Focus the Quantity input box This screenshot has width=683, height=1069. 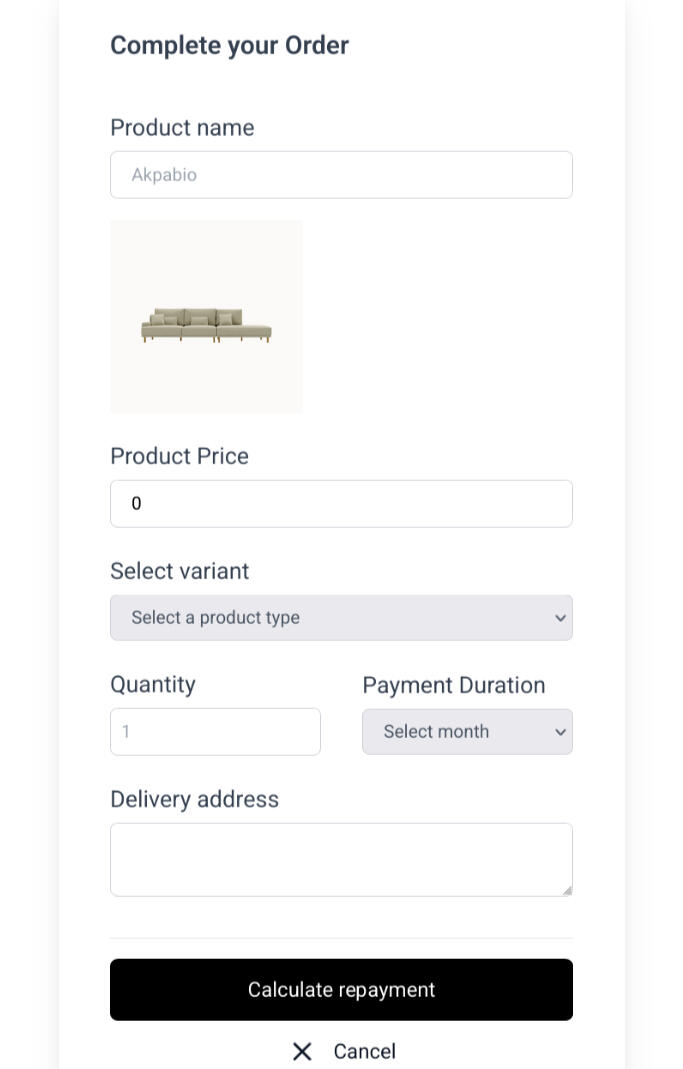[215, 732]
